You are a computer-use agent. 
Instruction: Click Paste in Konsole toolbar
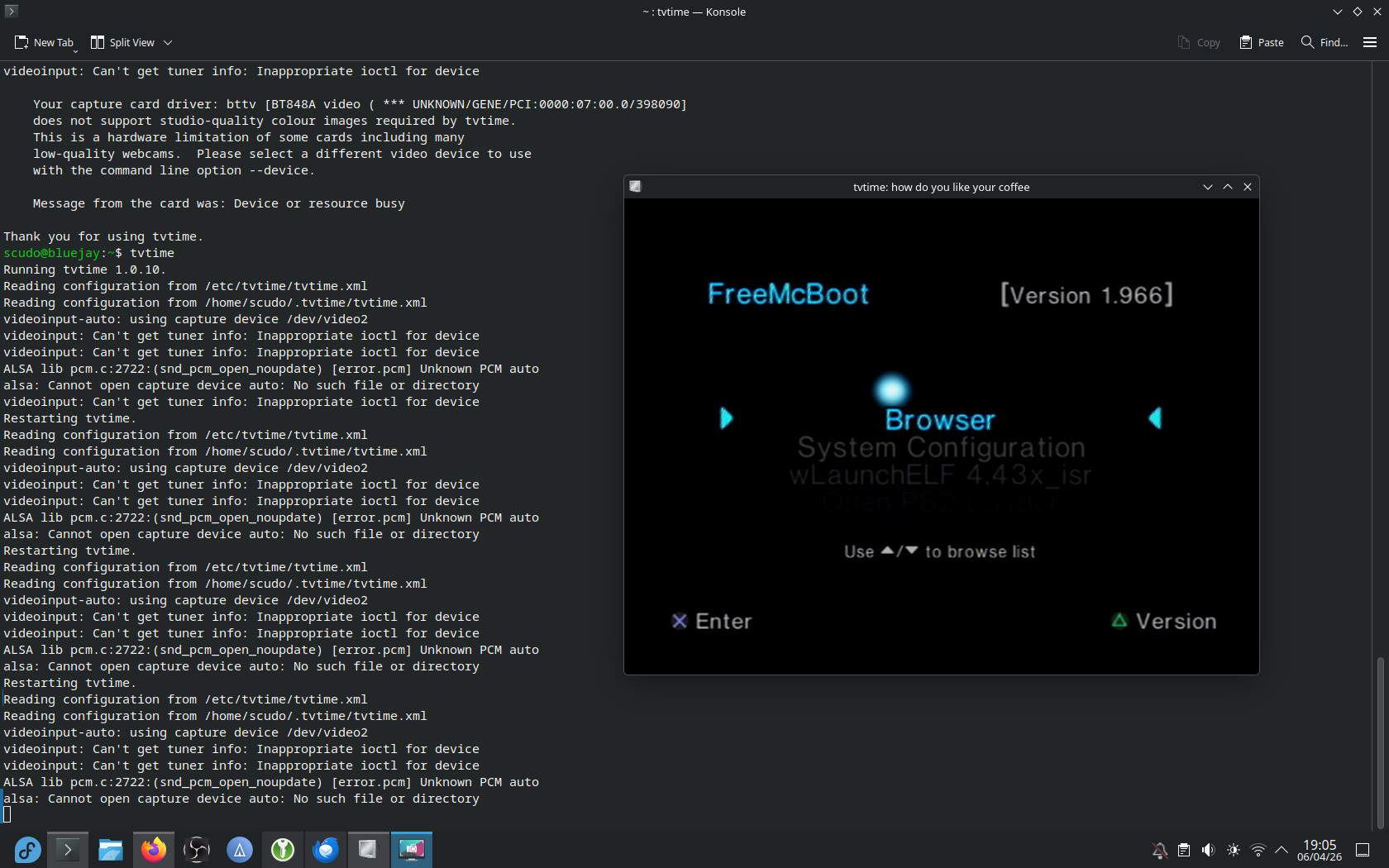tap(1262, 42)
